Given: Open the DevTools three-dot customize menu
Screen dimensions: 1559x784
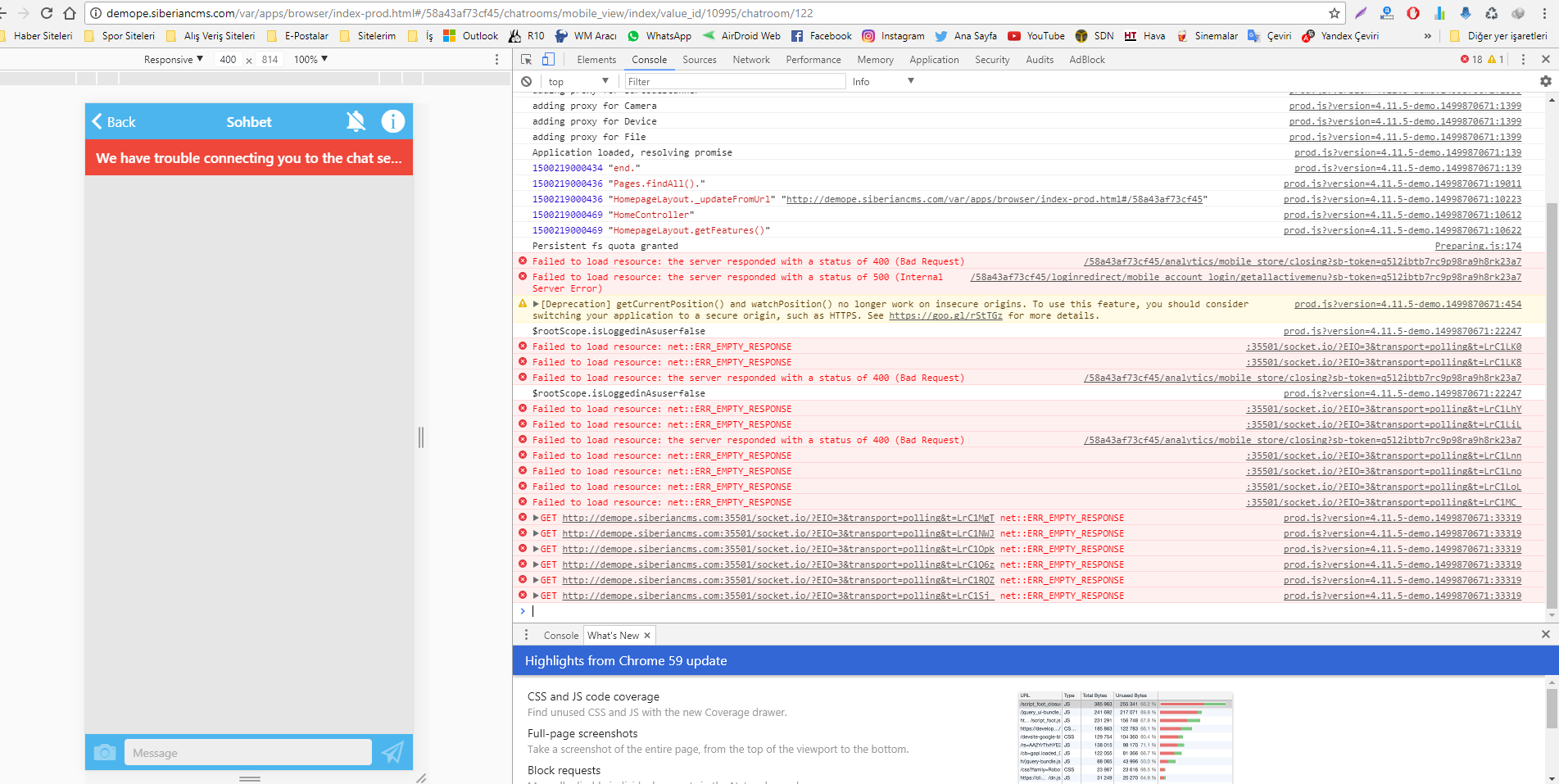Looking at the screenshot, I should [x=1522, y=59].
